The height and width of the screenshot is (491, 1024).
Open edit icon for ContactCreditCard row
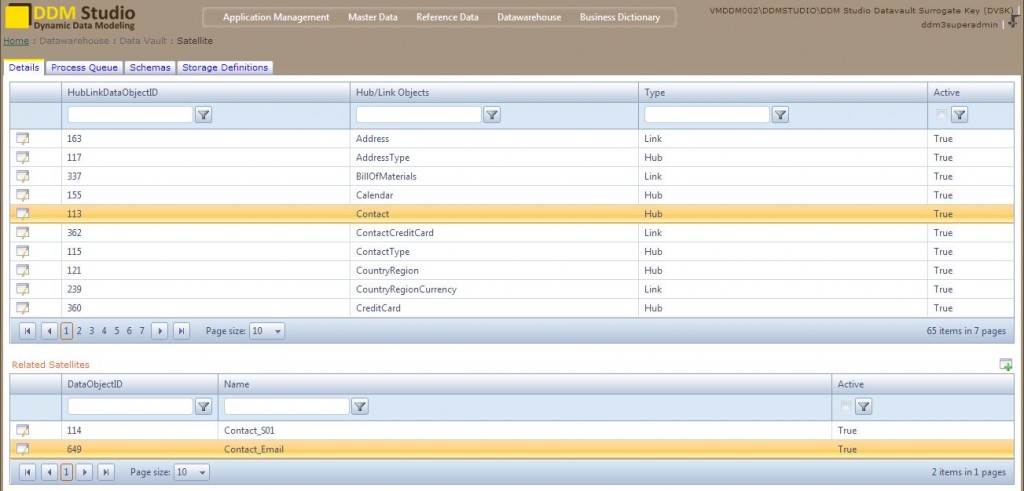(x=23, y=232)
